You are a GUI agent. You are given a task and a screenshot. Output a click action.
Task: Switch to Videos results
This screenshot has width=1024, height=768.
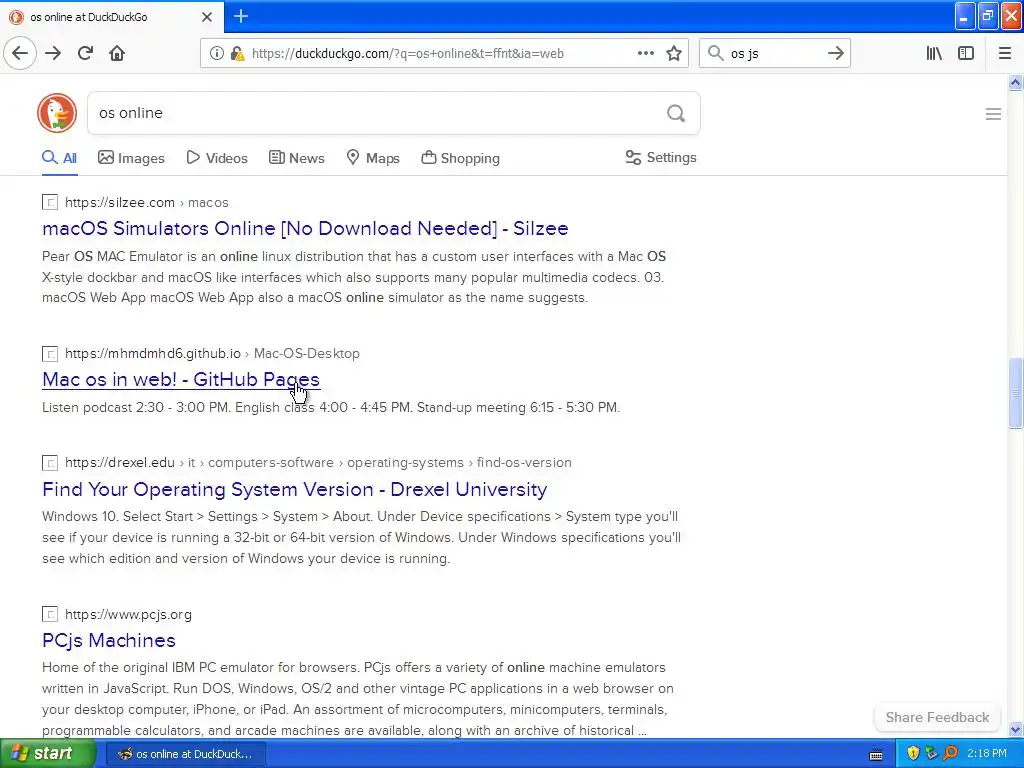(217, 158)
